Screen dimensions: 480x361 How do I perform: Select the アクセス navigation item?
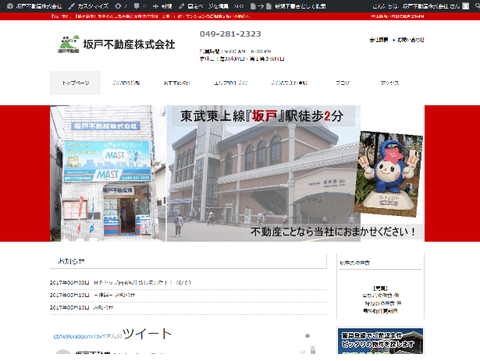(x=390, y=83)
